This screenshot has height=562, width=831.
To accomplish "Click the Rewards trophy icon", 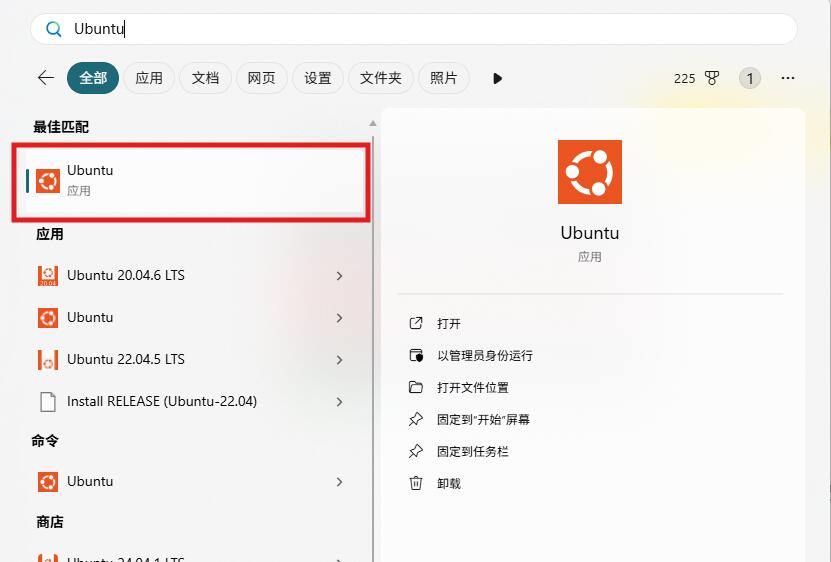I will coord(712,78).
